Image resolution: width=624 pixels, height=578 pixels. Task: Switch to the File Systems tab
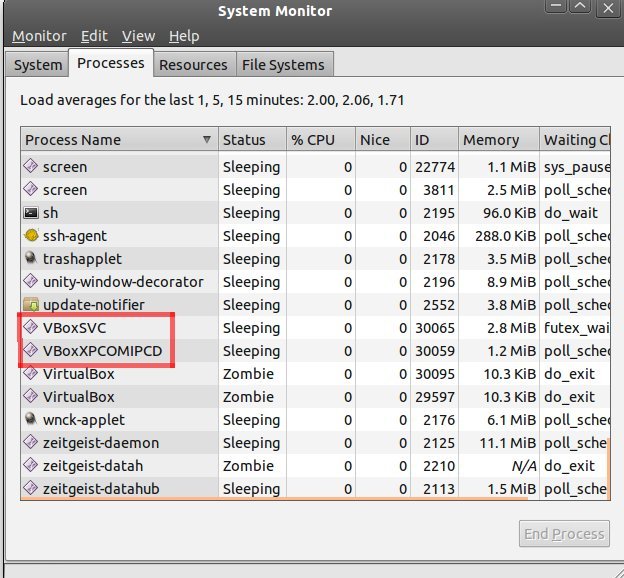[x=283, y=65]
